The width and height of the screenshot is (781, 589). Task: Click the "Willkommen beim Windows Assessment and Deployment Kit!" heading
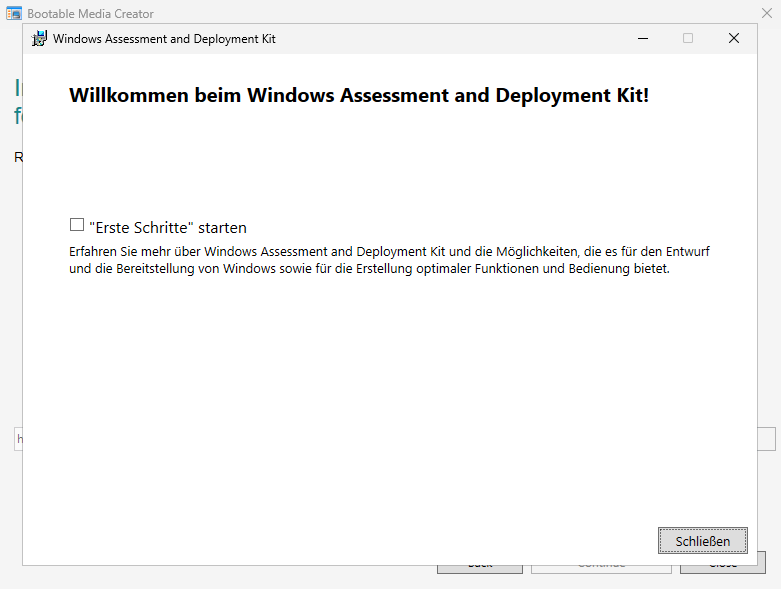click(359, 95)
